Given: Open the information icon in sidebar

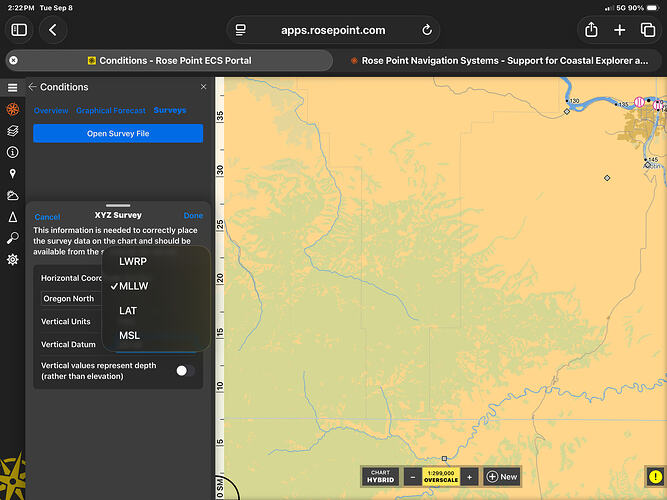Looking at the screenshot, I should (x=13, y=152).
